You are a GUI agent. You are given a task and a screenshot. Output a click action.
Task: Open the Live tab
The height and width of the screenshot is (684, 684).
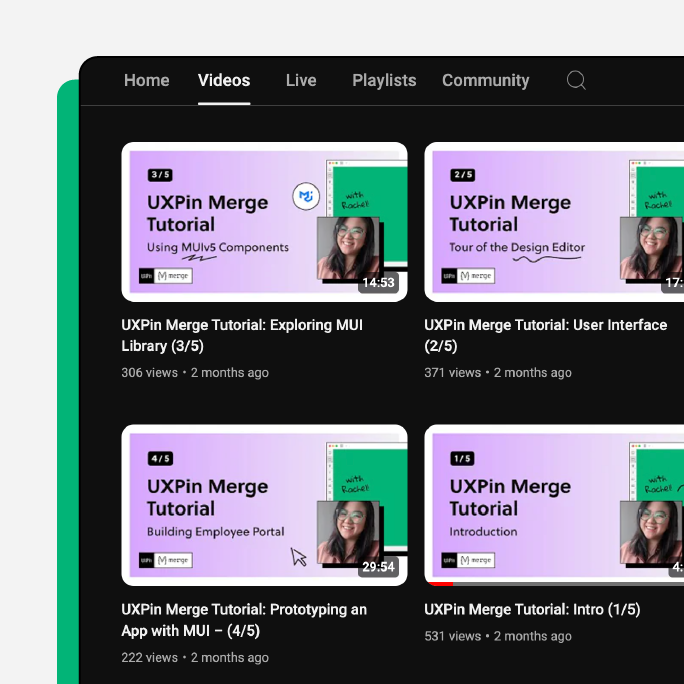pos(301,80)
